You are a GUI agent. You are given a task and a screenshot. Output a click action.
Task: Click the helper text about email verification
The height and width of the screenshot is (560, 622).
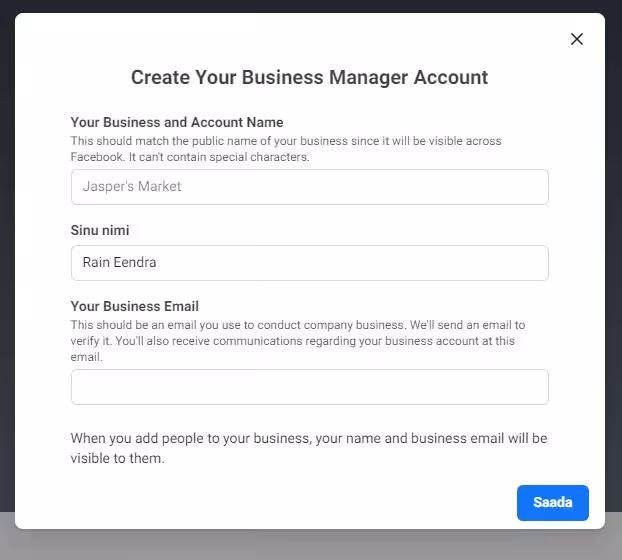297,333
